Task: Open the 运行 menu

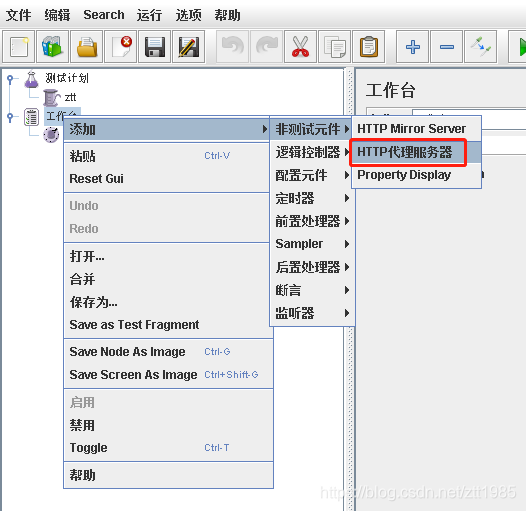Action: pyautogui.click(x=149, y=15)
